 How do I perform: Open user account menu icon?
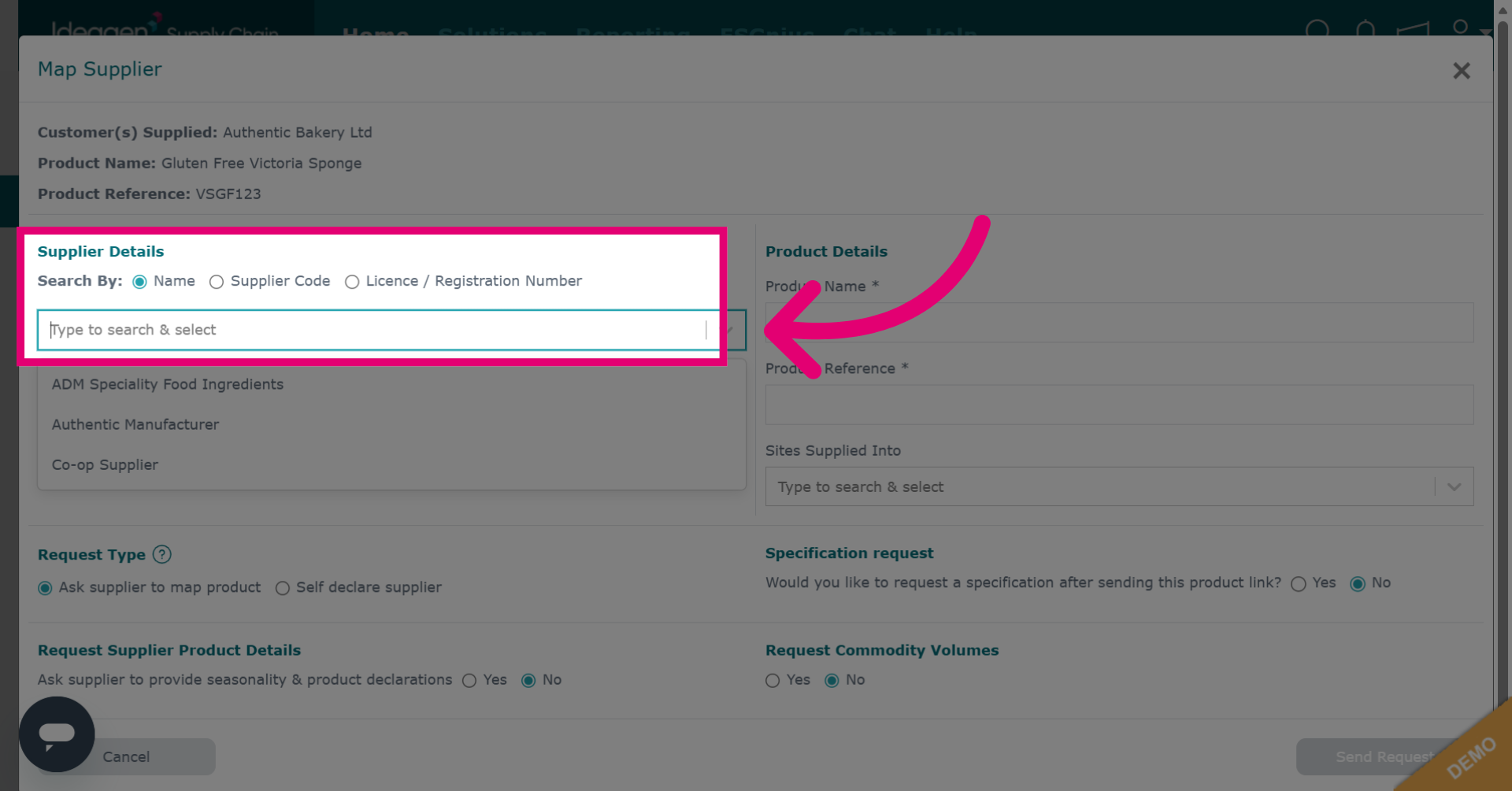point(1461,28)
